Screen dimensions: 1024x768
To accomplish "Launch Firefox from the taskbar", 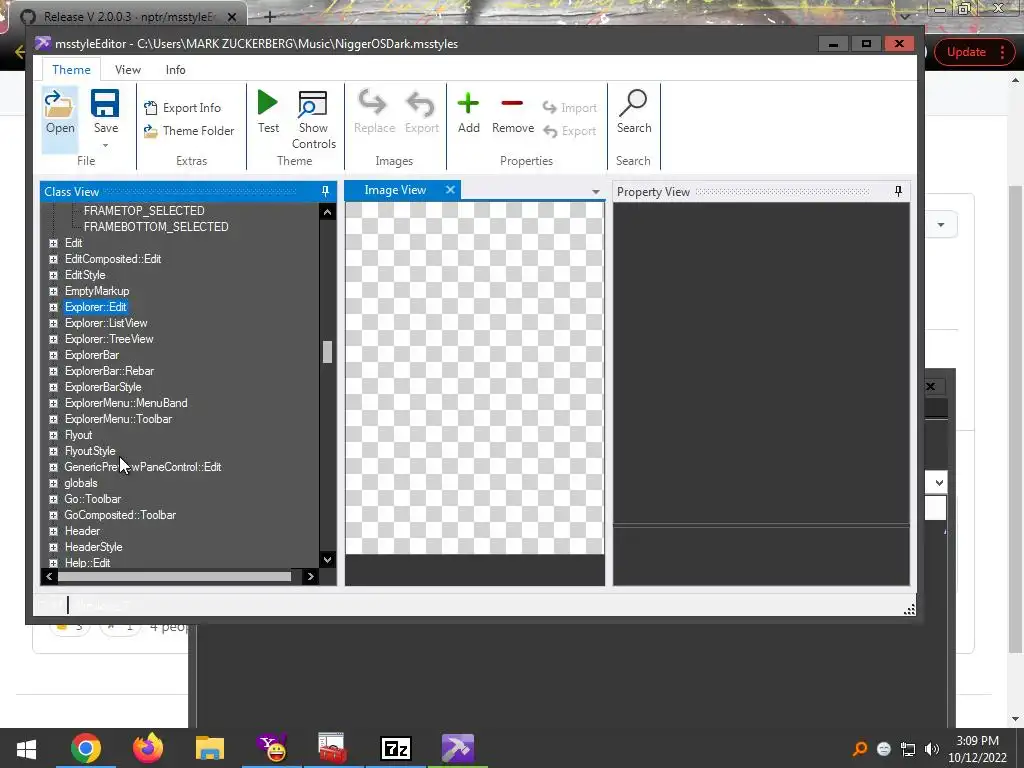I will tap(148, 748).
